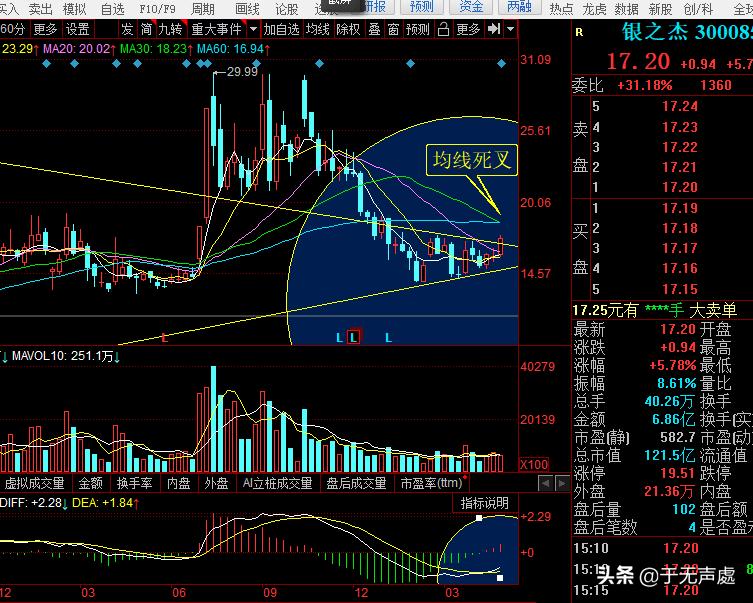Viewport: 753px width, 603px height.
Task: Open the dropdown arrow at toolbar's right end
Action: [511, 29]
